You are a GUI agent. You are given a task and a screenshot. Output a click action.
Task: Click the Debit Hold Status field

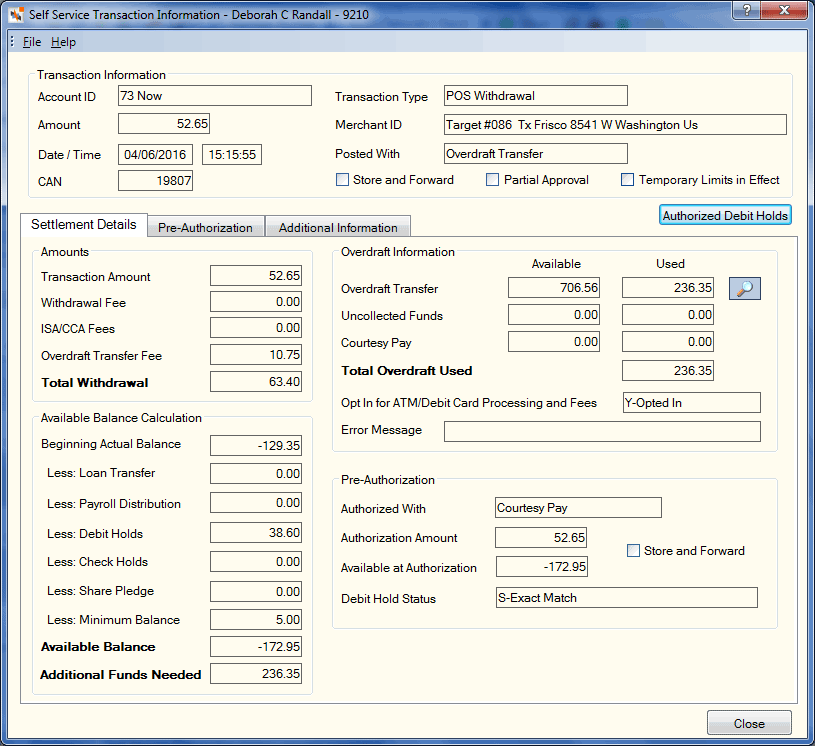[x=627, y=598]
